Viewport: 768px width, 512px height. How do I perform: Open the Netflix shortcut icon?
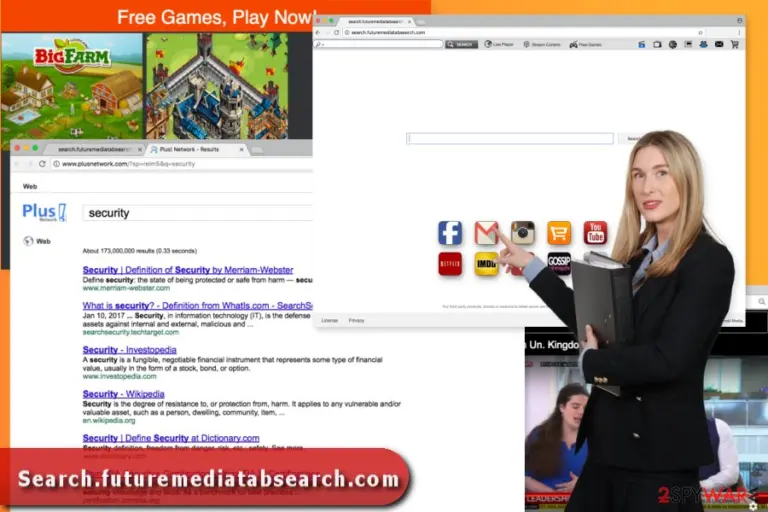click(450, 264)
